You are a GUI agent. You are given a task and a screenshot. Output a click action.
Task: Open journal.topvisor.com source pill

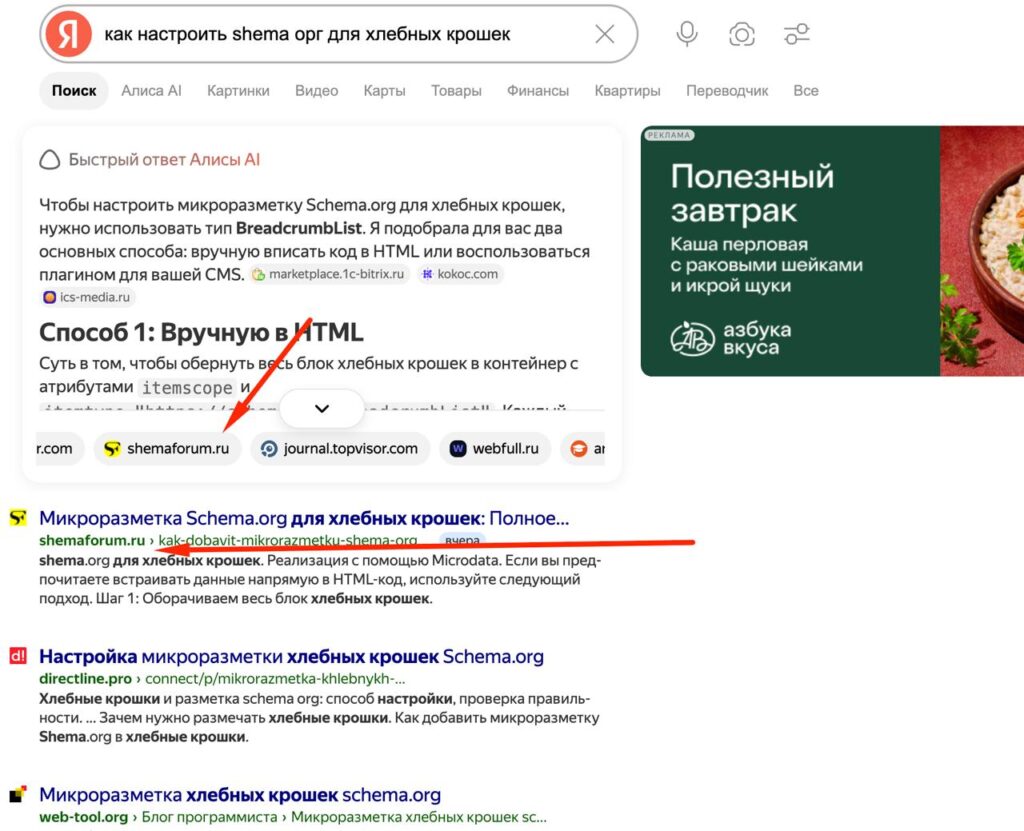coord(340,449)
